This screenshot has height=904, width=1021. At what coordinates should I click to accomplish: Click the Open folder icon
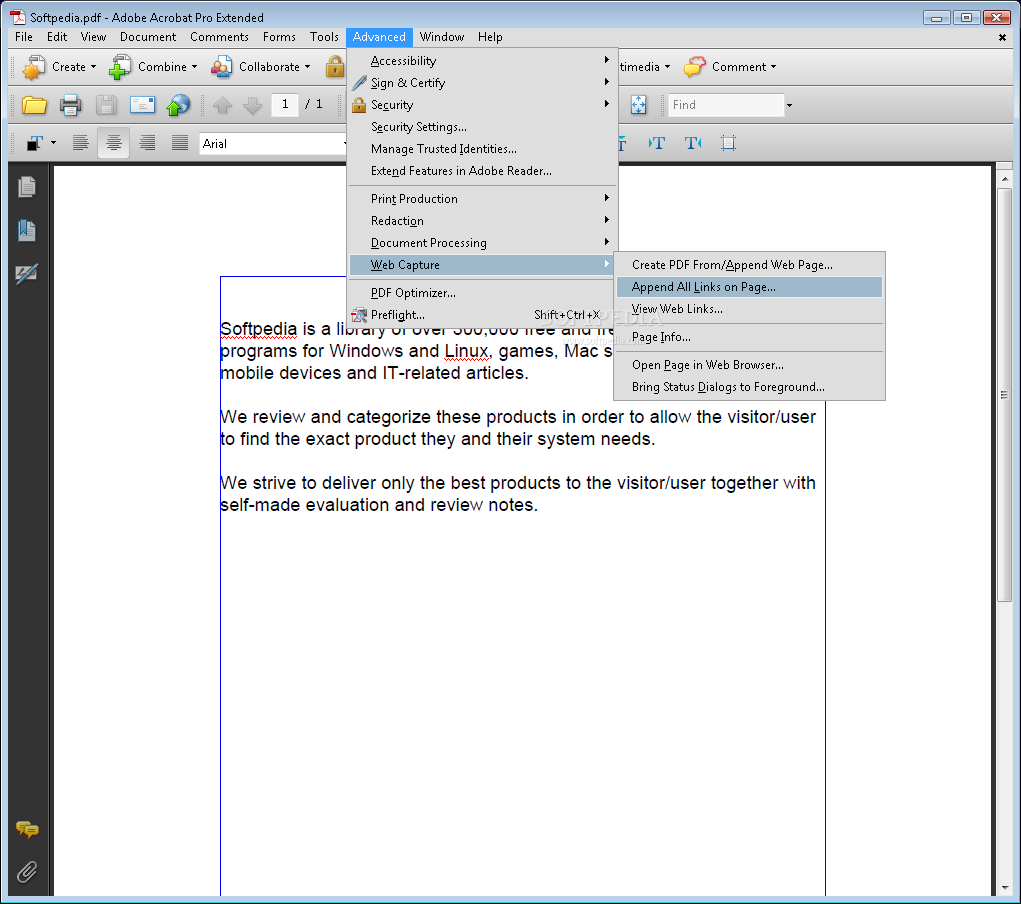pos(34,105)
